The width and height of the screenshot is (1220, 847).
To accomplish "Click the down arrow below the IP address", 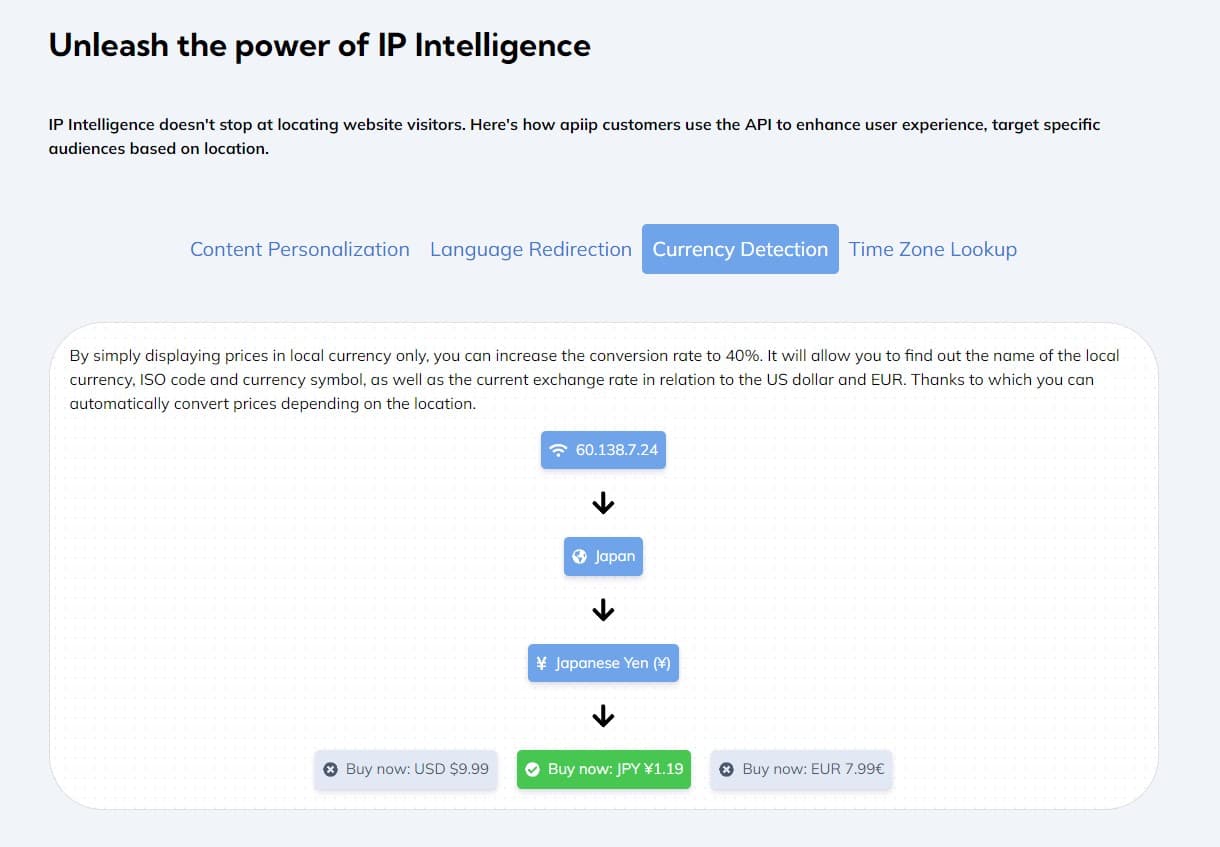I will (x=603, y=504).
